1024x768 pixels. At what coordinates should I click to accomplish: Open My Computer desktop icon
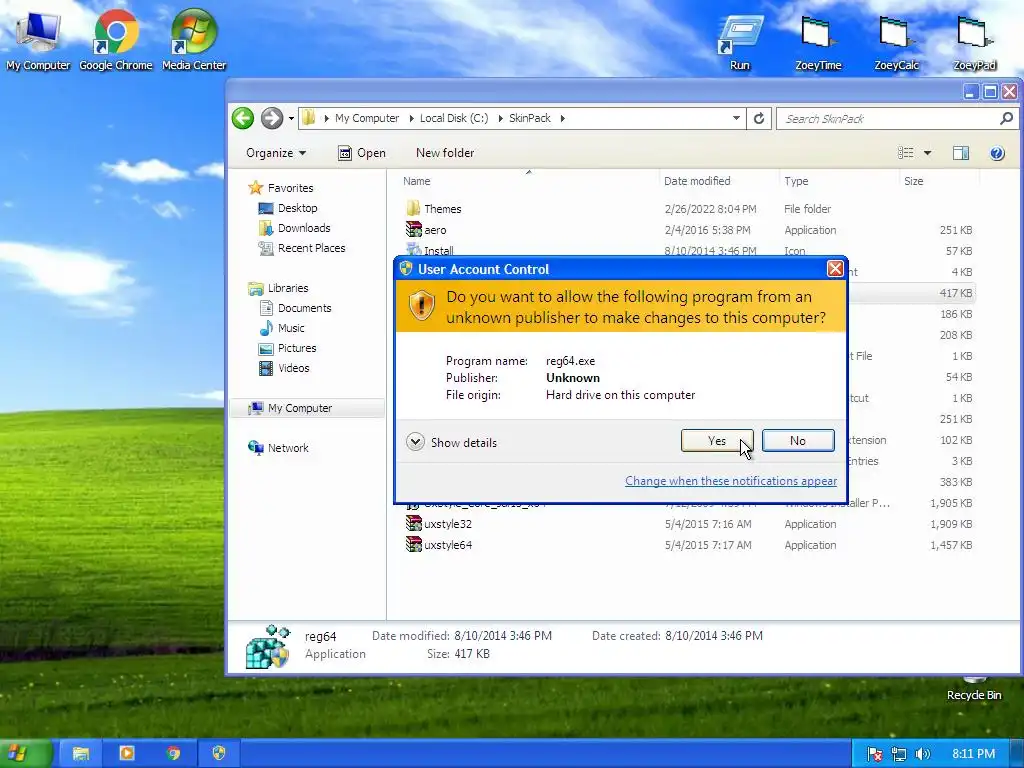[x=38, y=40]
